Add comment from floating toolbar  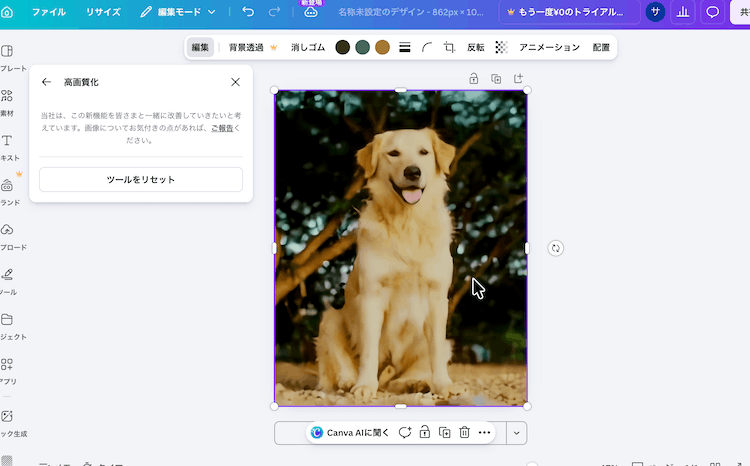tap(405, 433)
